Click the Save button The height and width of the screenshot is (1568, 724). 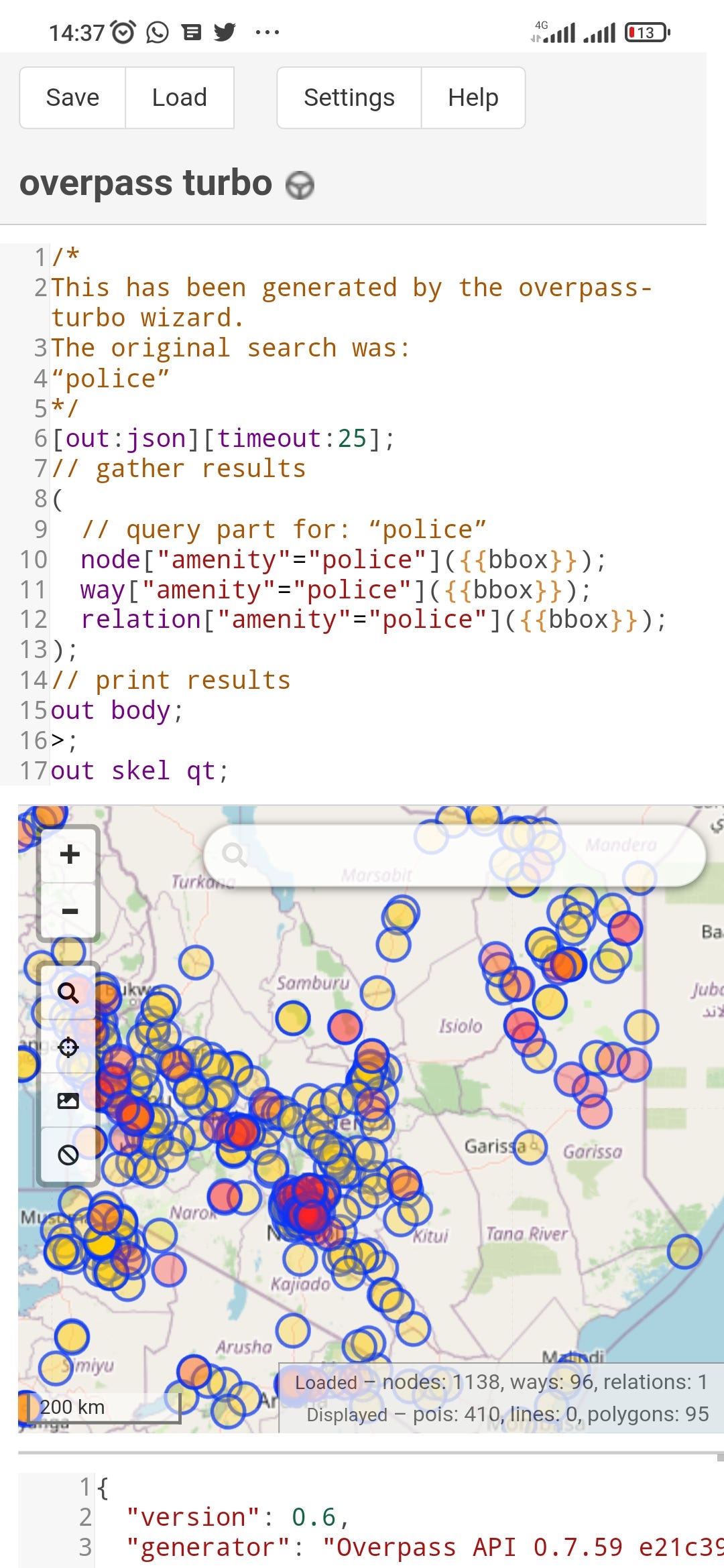pos(72,98)
